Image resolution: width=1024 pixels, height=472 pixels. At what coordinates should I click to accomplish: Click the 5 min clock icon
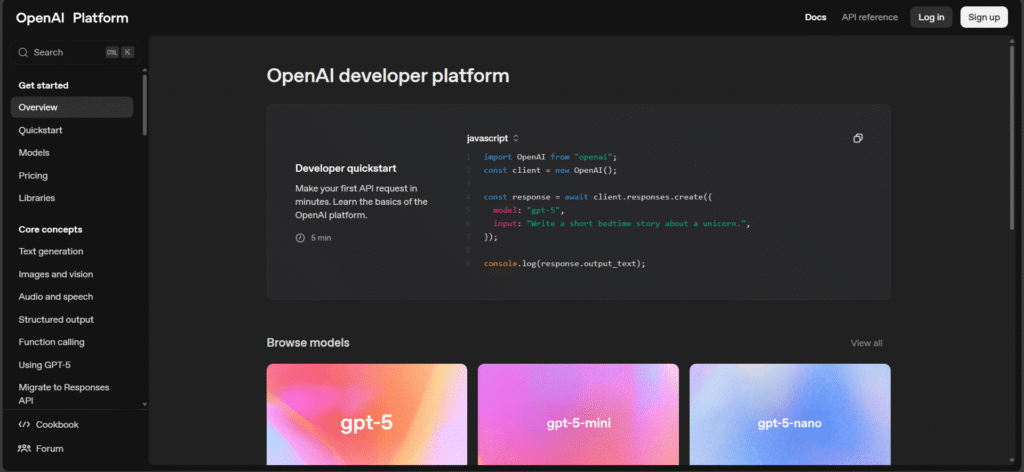300,238
